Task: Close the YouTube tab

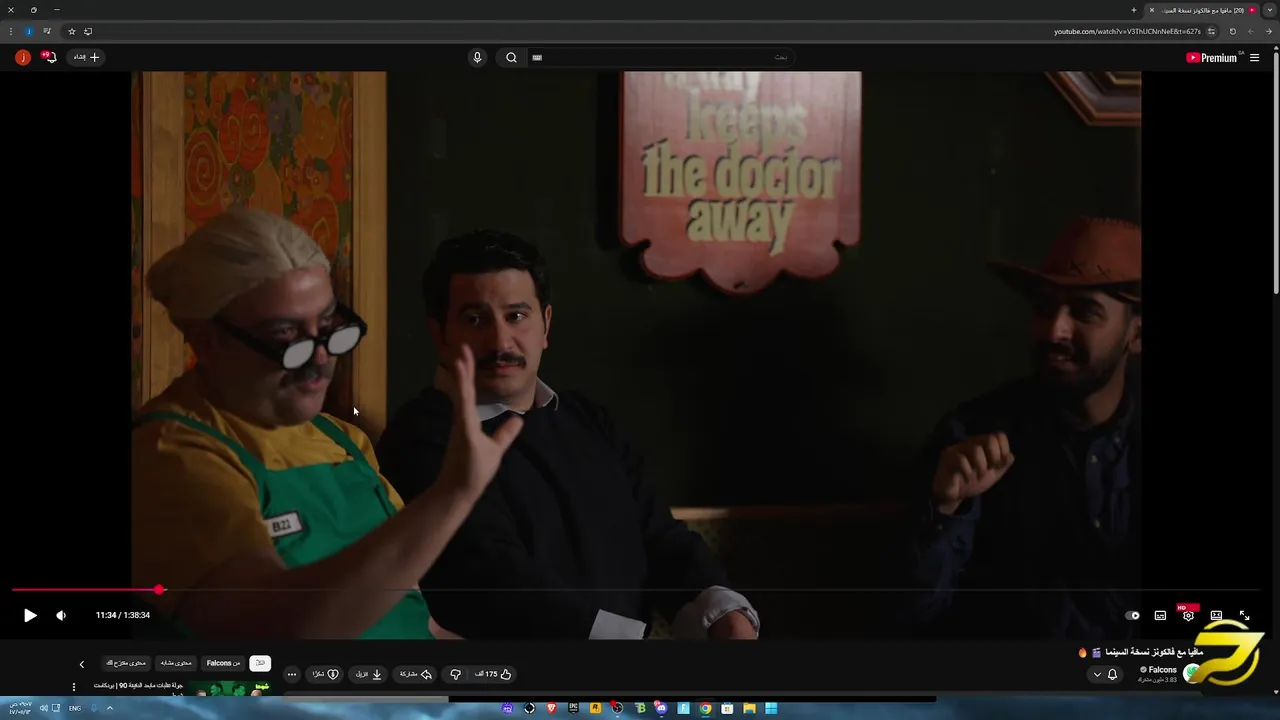Action: click(x=1151, y=10)
